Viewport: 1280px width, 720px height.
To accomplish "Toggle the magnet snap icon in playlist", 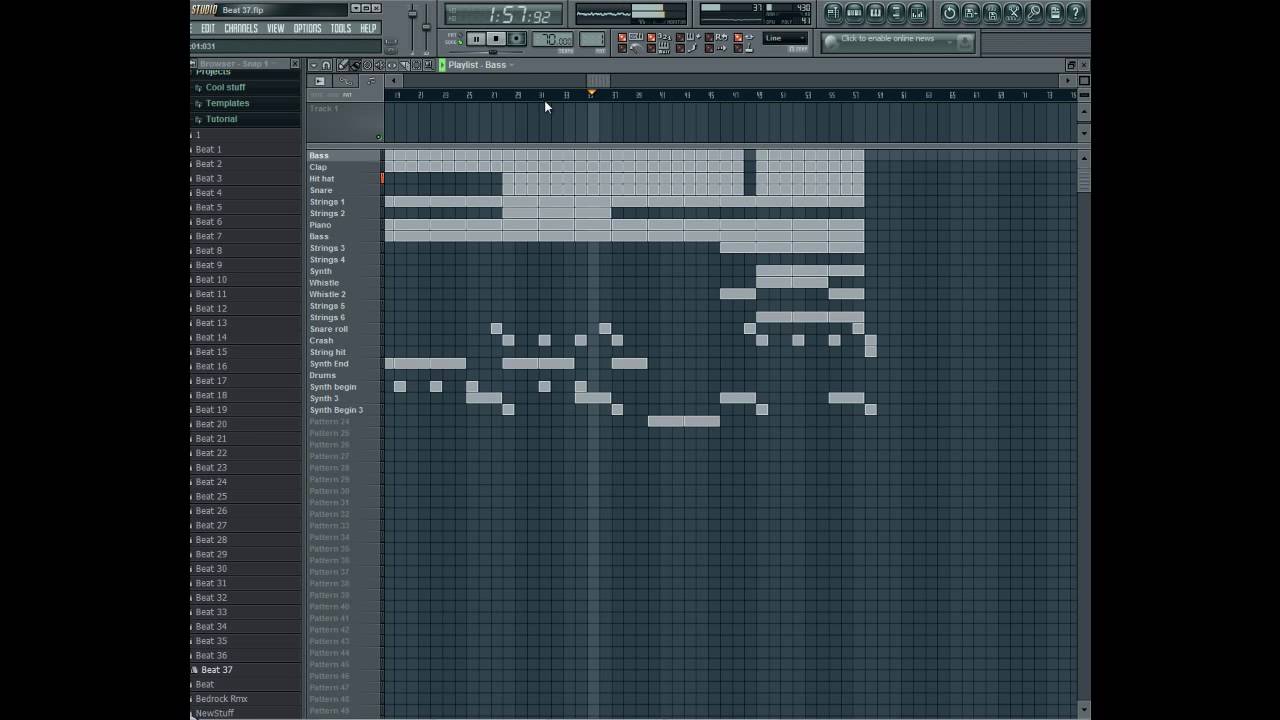I will pyautogui.click(x=327, y=65).
